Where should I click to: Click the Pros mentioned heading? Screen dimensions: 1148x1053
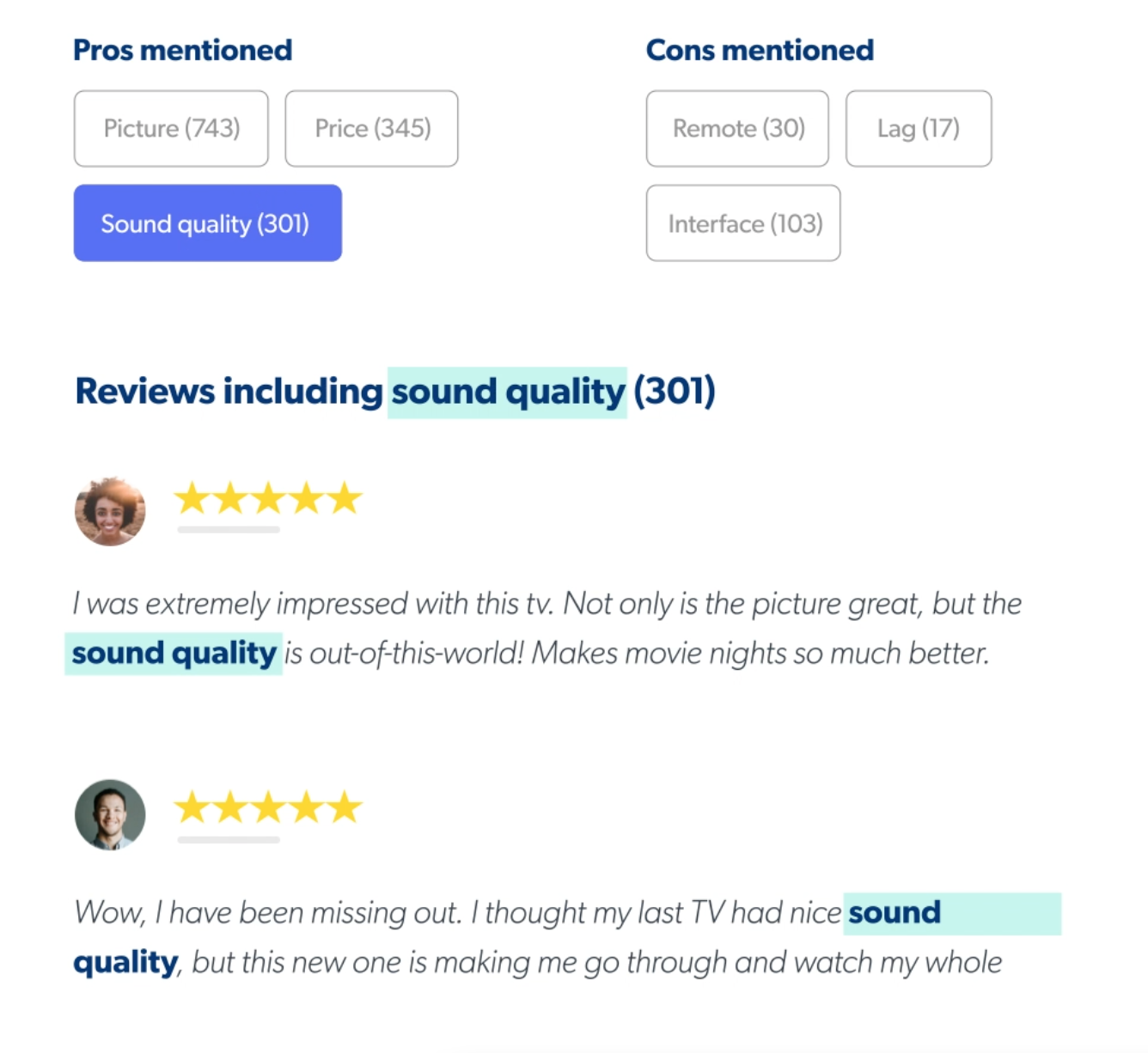click(x=183, y=50)
